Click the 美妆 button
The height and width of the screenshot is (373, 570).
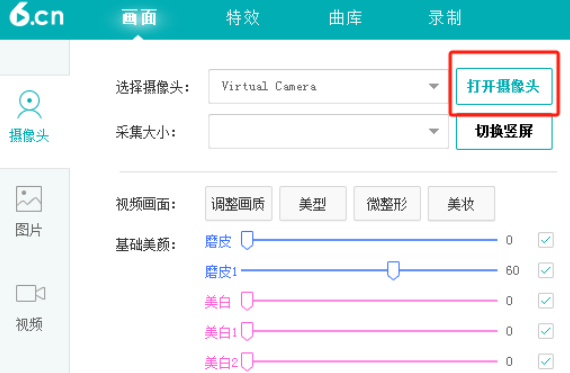[x=461, y=204]
